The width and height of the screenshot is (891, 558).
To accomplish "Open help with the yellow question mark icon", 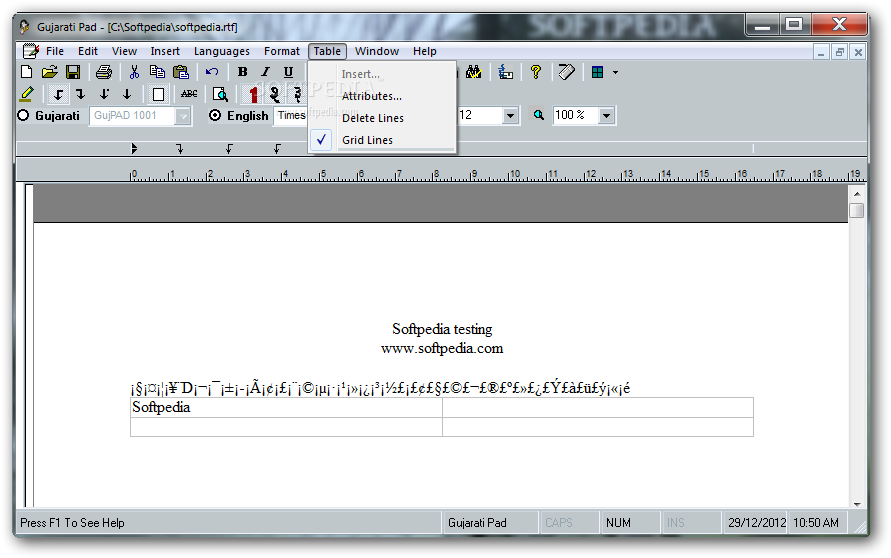I will tap(535, 72).
